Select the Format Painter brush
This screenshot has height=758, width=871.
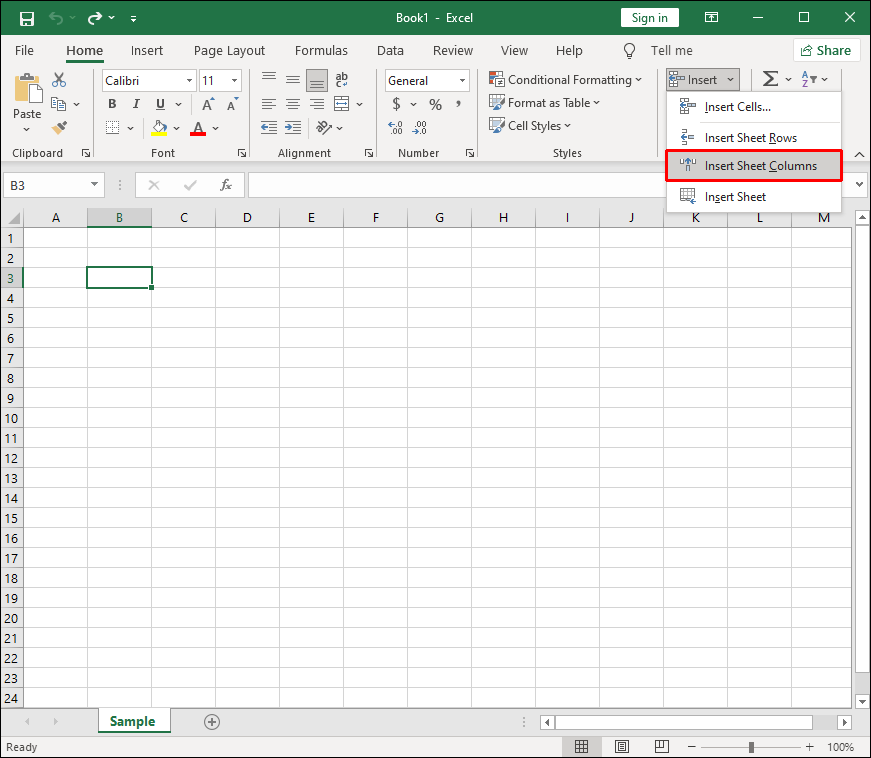(x=59, y=128)
